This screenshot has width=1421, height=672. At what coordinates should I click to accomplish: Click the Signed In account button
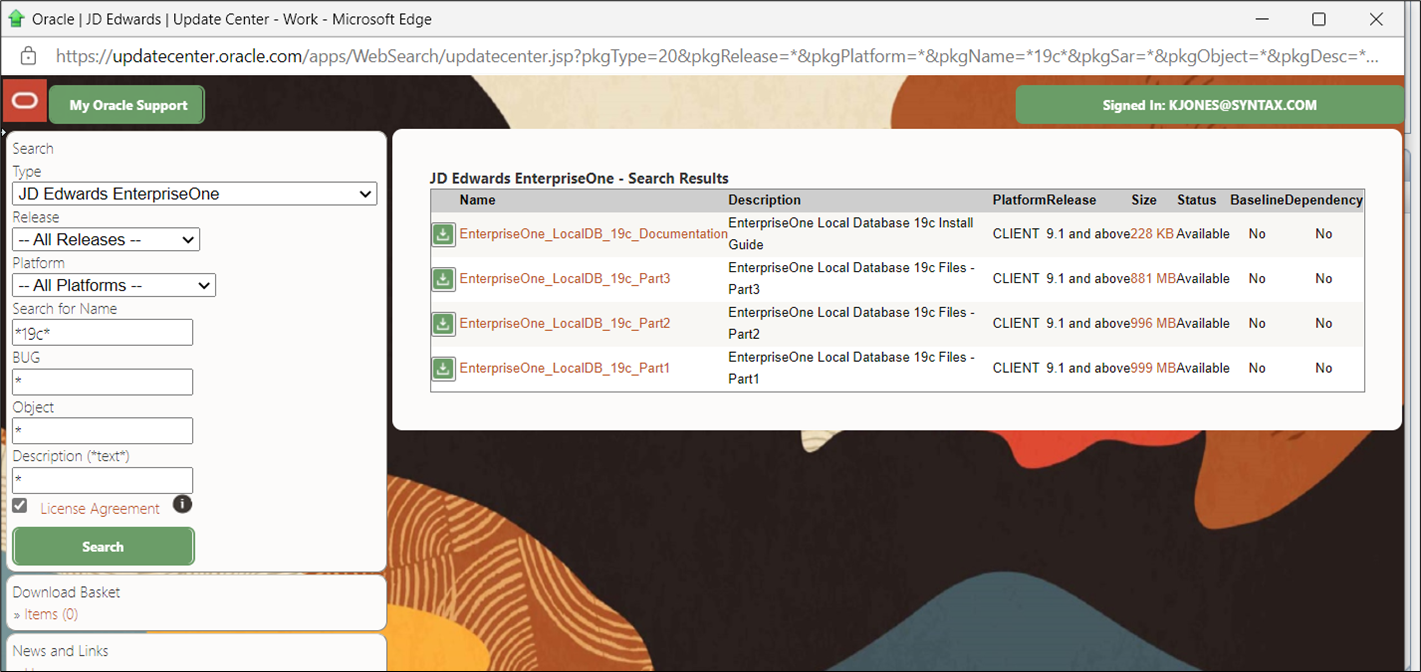coord(1209,105)
